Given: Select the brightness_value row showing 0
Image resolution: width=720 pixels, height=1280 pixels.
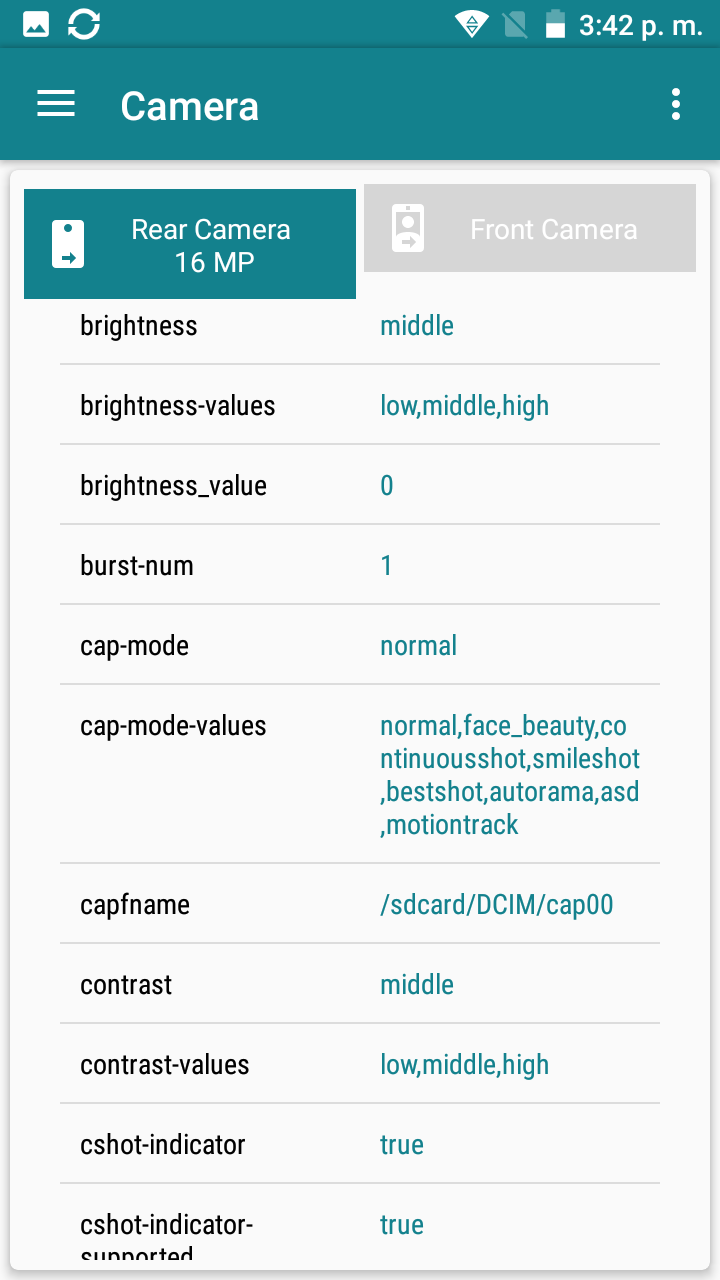Looking at the screenshot, I should 360,485.
